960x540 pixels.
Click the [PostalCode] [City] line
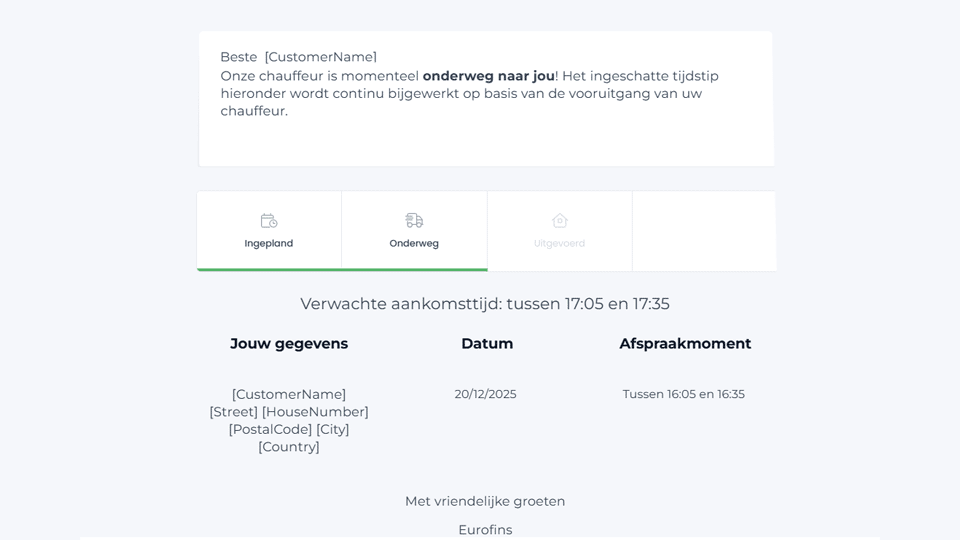coord(289,430)
